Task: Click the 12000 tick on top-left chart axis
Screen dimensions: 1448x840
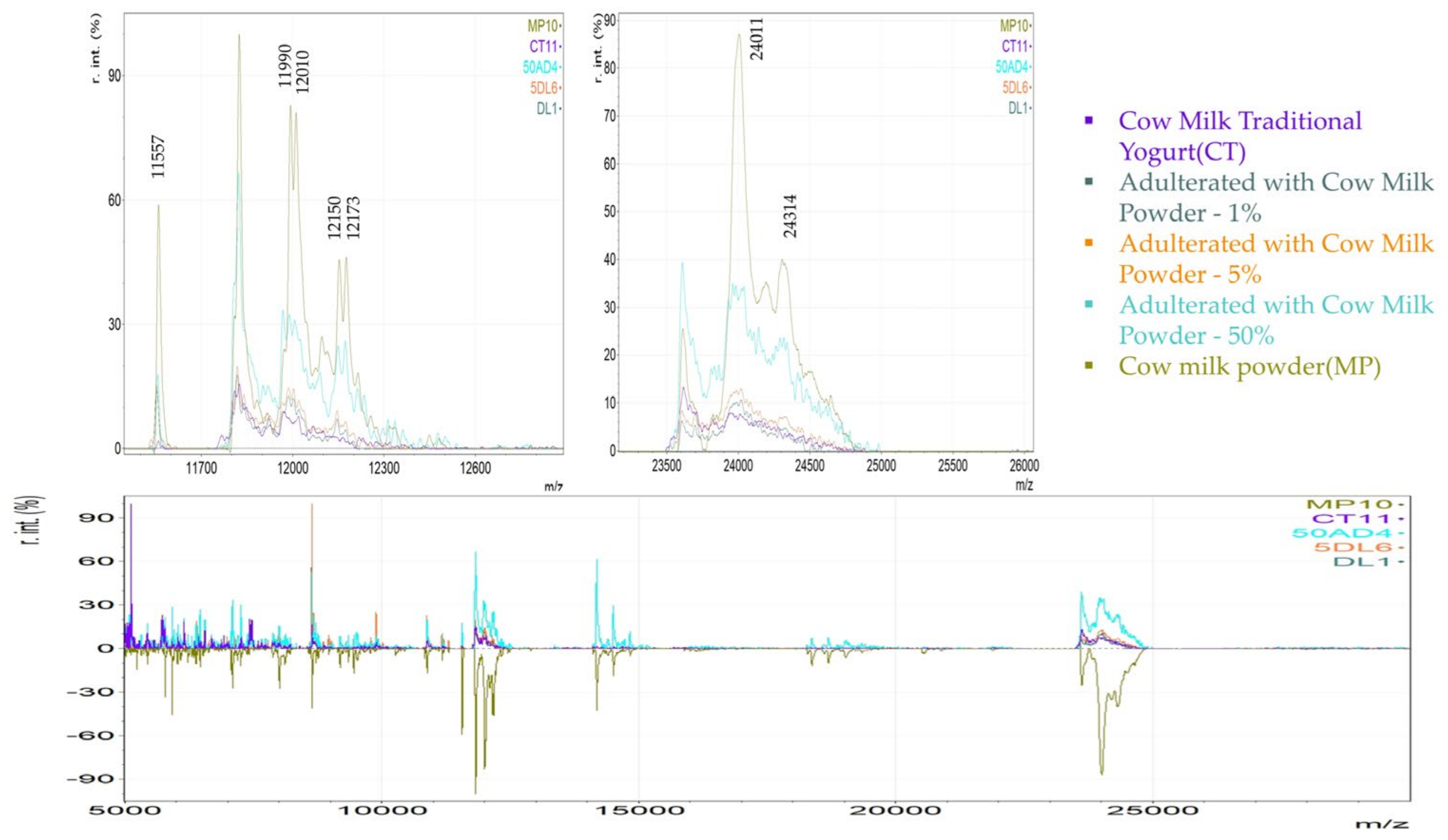Action: [292, 468]
